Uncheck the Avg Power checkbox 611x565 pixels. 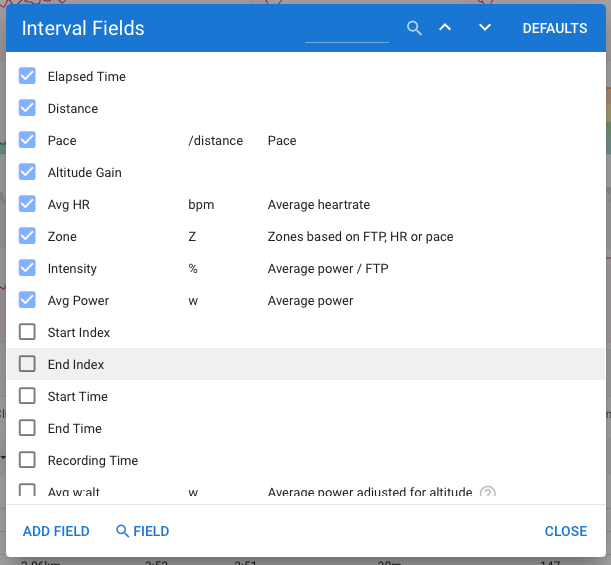(27, 300)
